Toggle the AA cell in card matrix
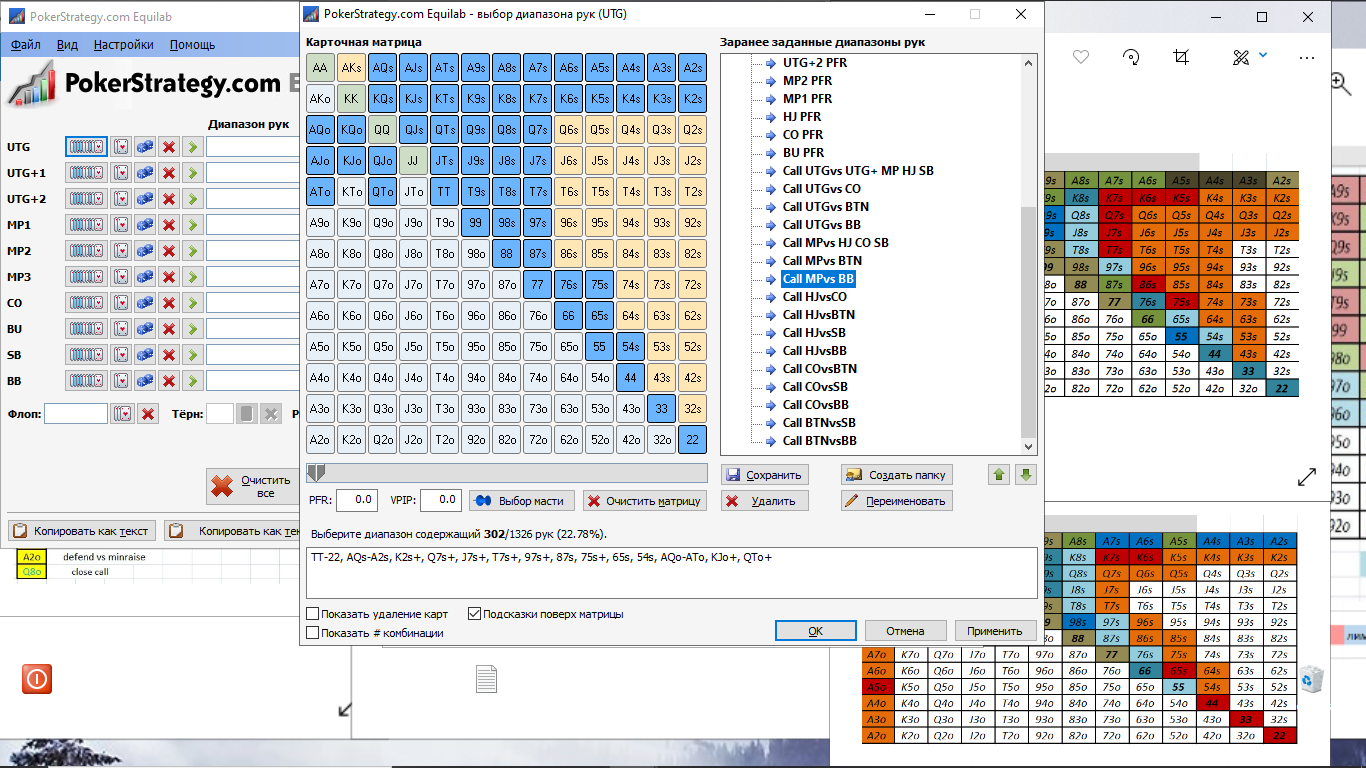Viewport: 1366px width, 768px height. click(x=320, y=68)
